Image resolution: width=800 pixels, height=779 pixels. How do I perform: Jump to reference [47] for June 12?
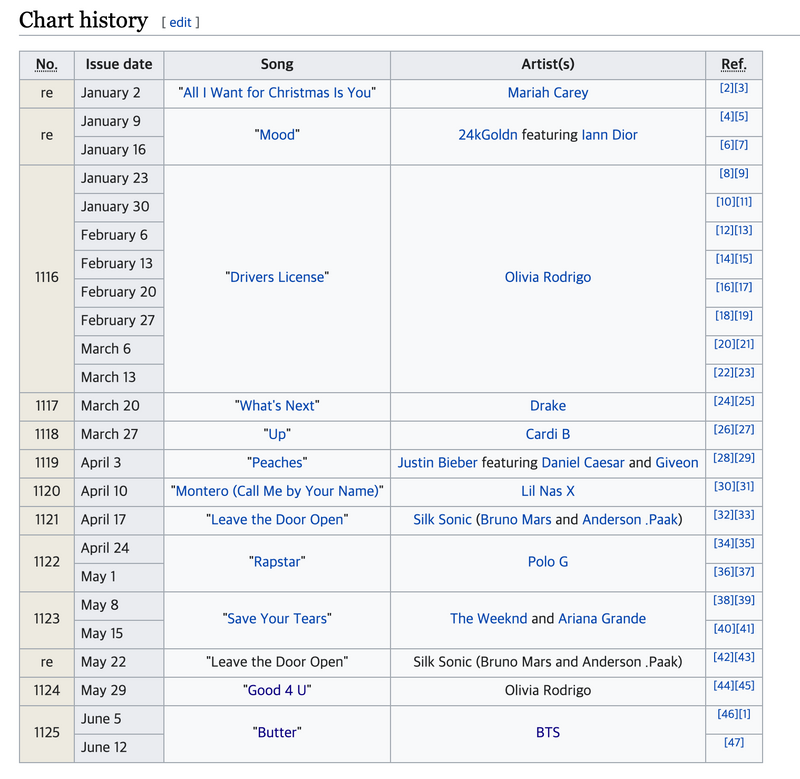734,742
